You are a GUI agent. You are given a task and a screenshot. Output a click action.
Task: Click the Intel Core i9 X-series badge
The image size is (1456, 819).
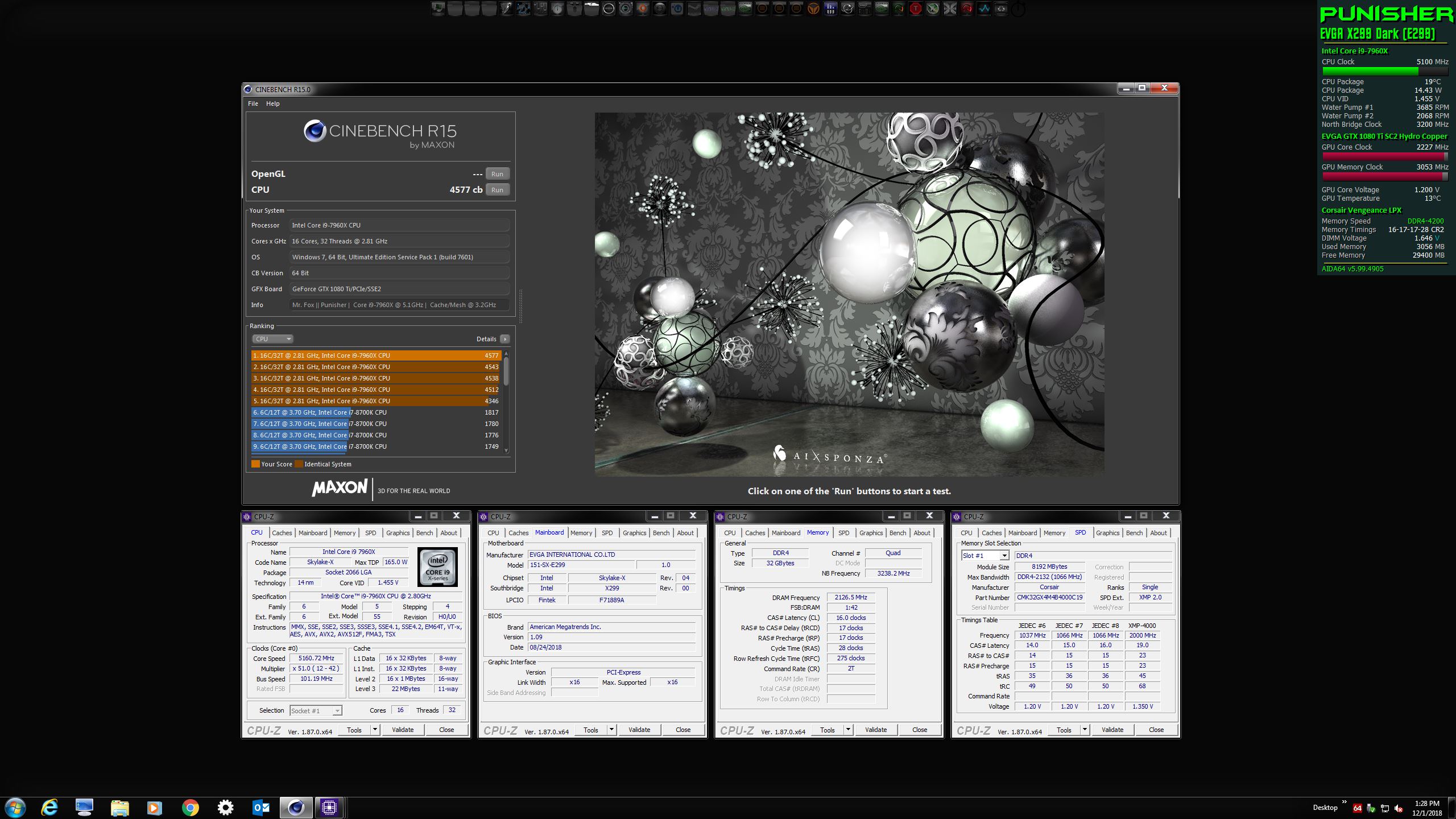(437, 566)
